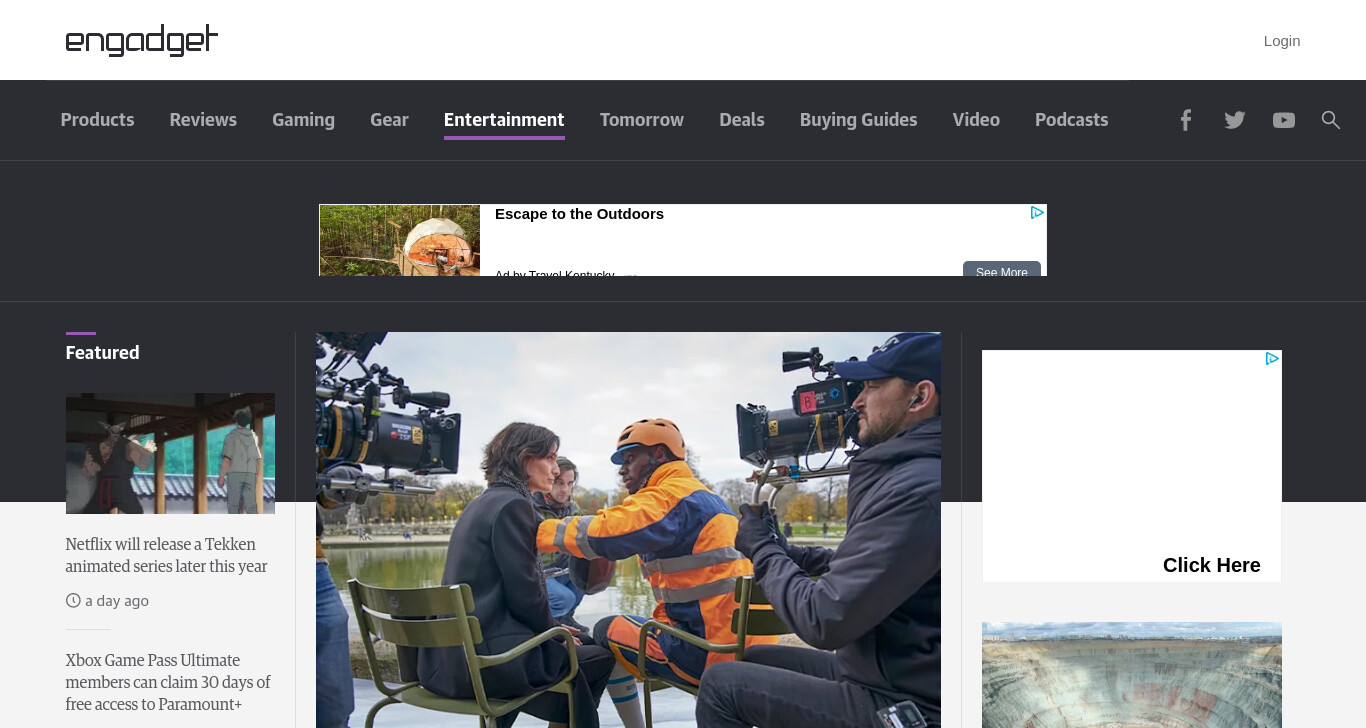
Task: Open Xbox Game Pass Paramount+ article
Action: [x=168, y=682]
